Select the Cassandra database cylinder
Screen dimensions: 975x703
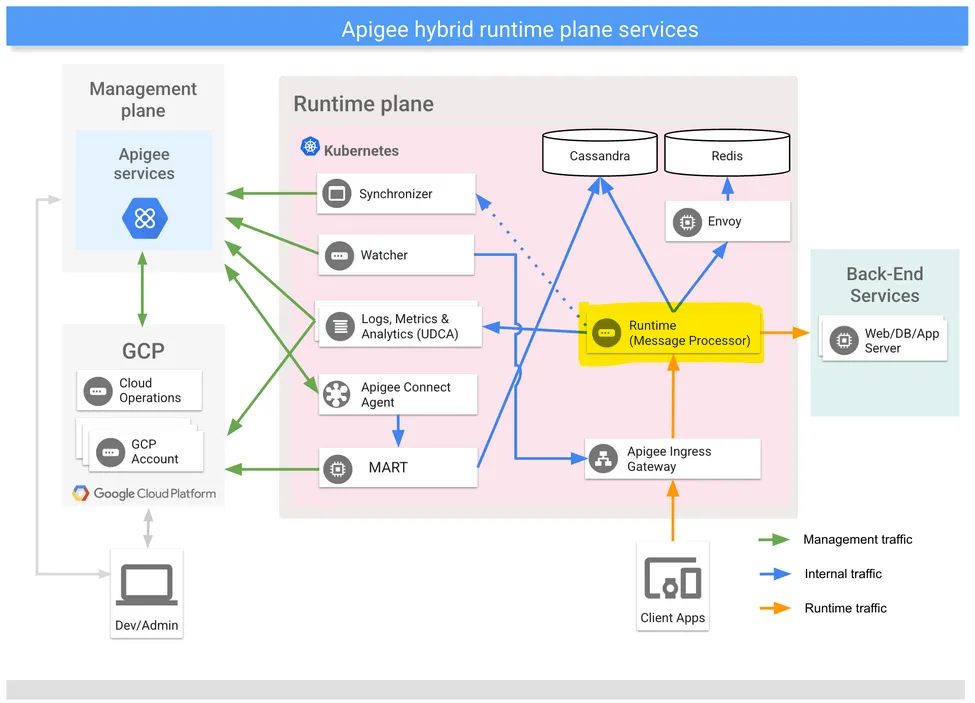click(x=600, y=152)
